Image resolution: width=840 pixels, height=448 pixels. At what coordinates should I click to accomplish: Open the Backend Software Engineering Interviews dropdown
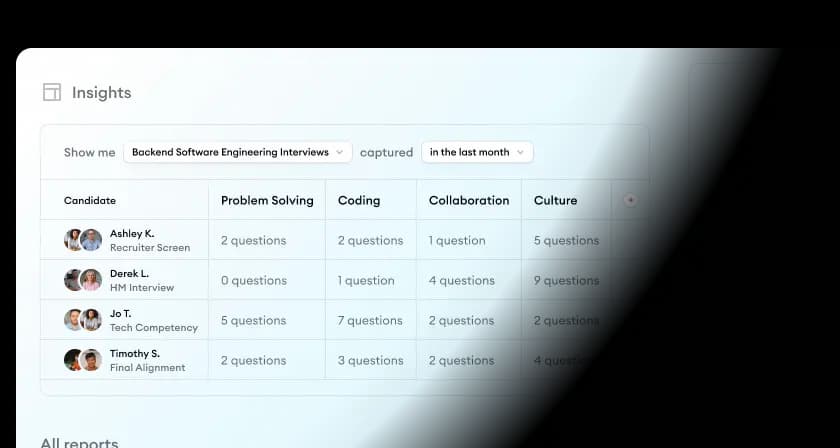click(x=237, y=152)
